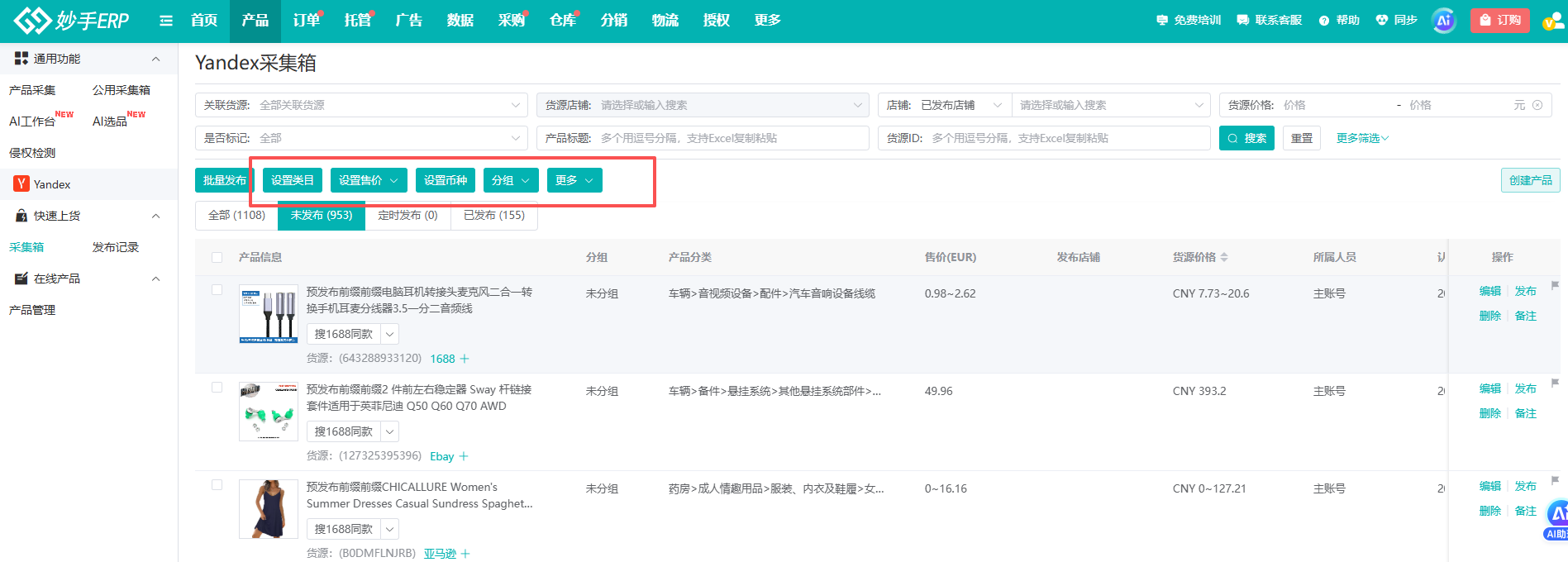The width and height of the screenshot is (1568, 562).
Task: Click 订购 purchase button
Action: 1500,21
